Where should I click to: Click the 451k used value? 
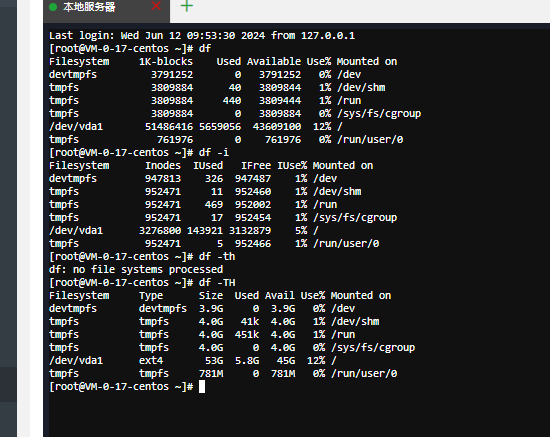click(x=247, y=334)
